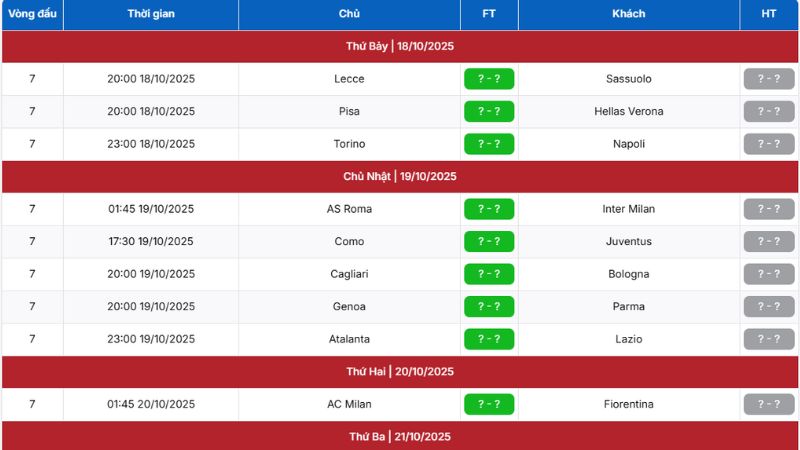The width and height of the screenshot is (800, 450).
Task: Click the Thời gian column header
Action: point(151,14)
